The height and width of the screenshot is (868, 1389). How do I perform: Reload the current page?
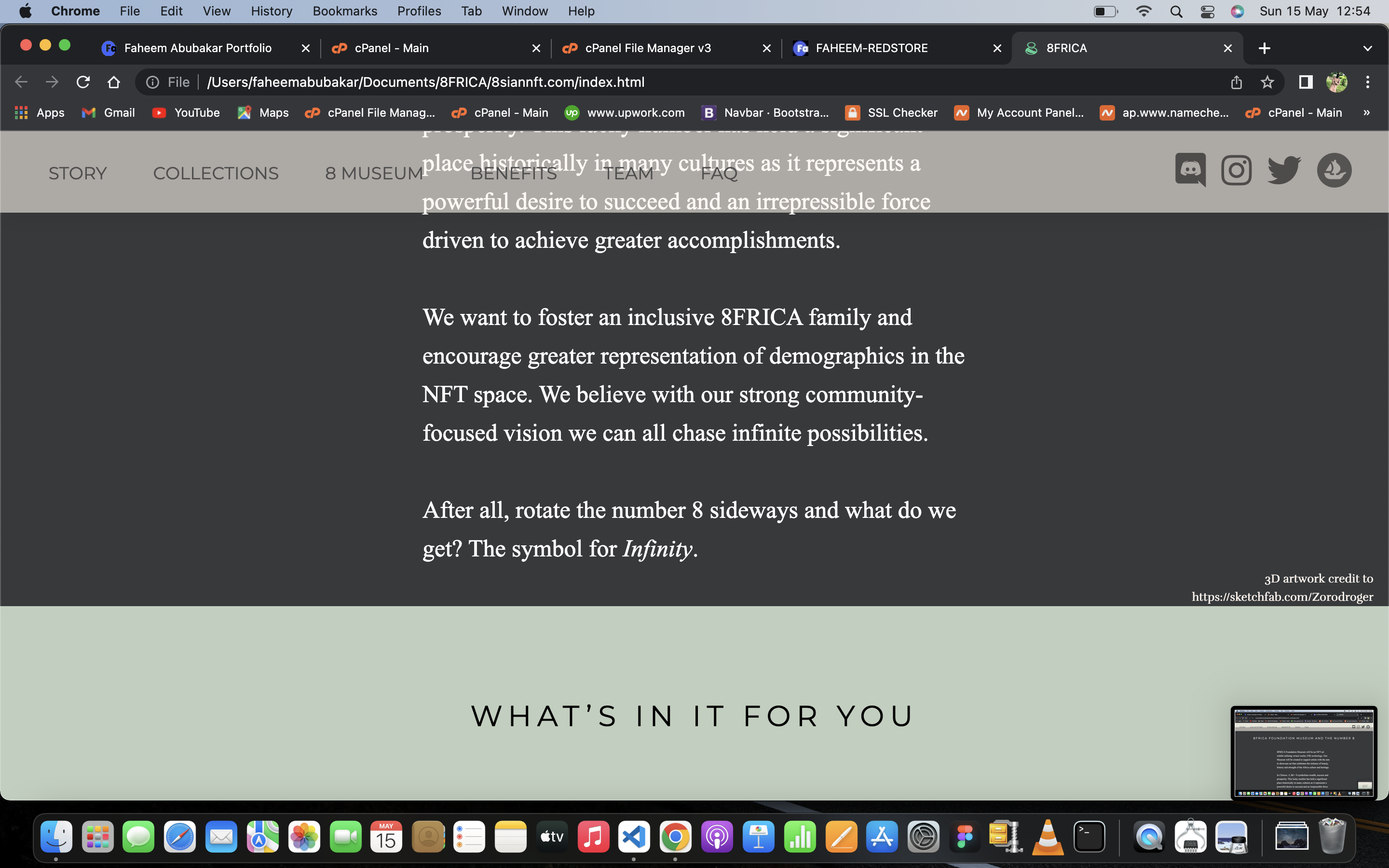coord(83,82)
